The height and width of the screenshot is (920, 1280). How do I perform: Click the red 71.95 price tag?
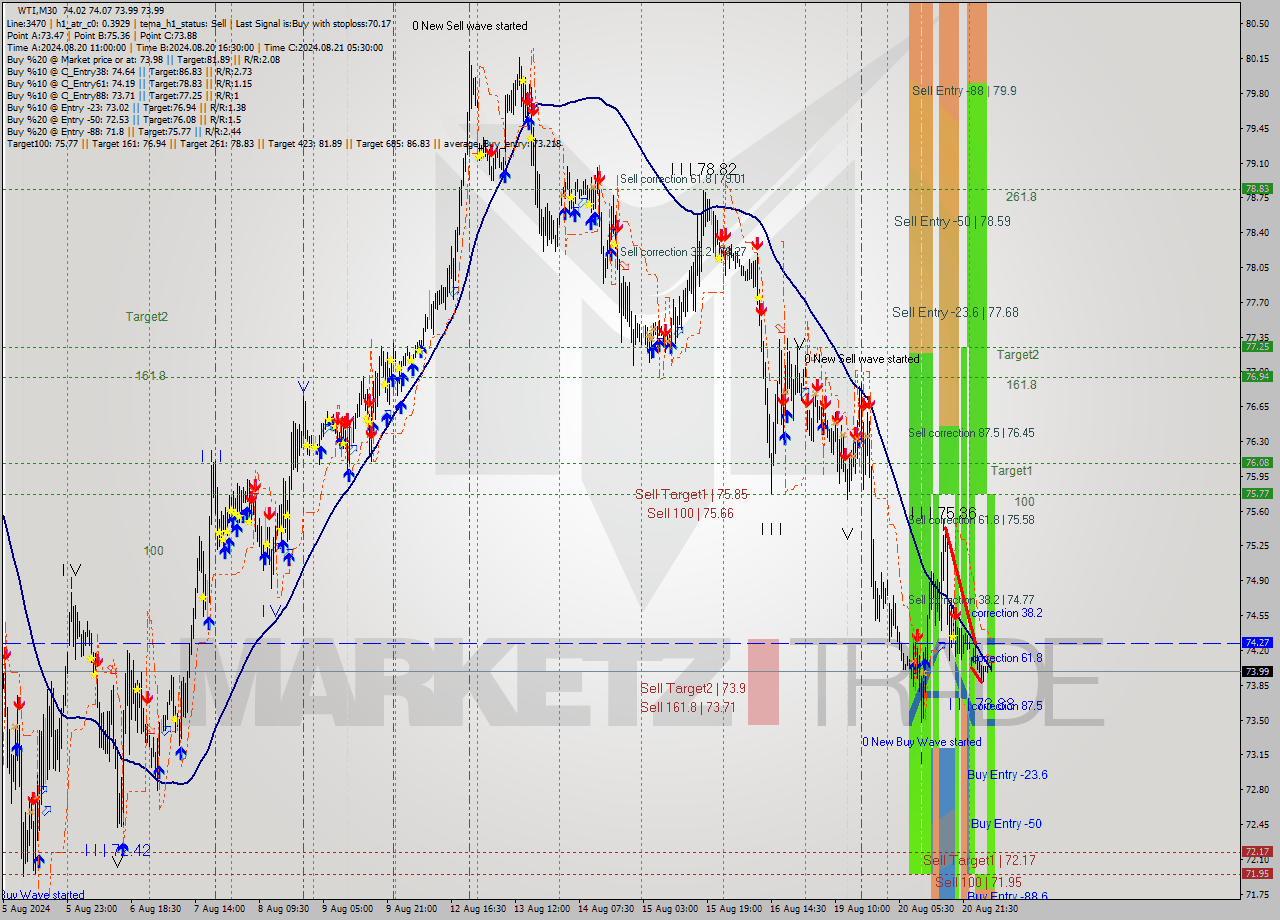point(1257,874)
